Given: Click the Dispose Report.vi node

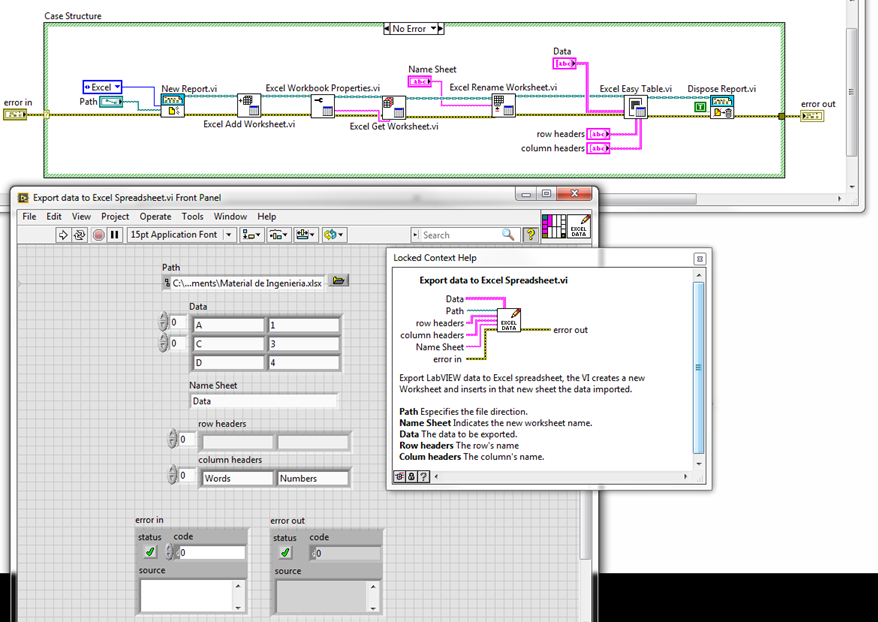Looking at the screenshot, I should [722, 106].
